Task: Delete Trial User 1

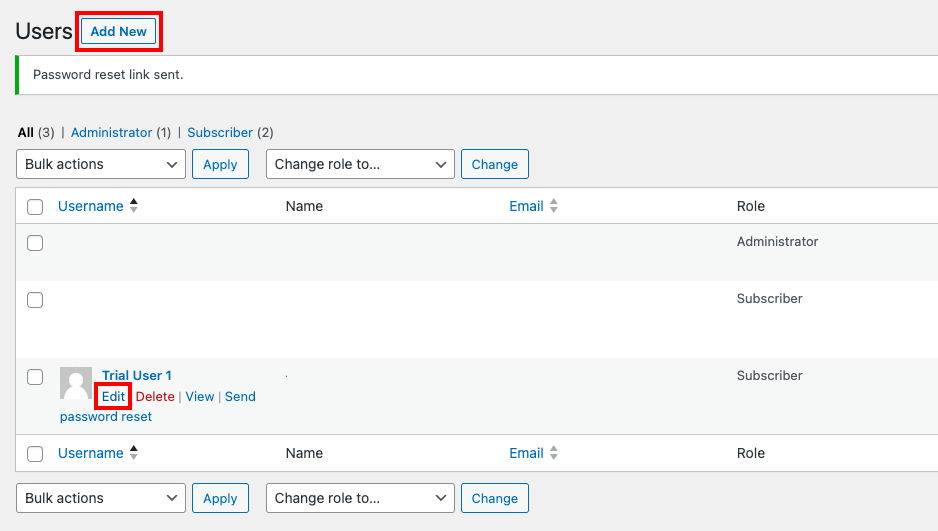Action: click(155, 396)
